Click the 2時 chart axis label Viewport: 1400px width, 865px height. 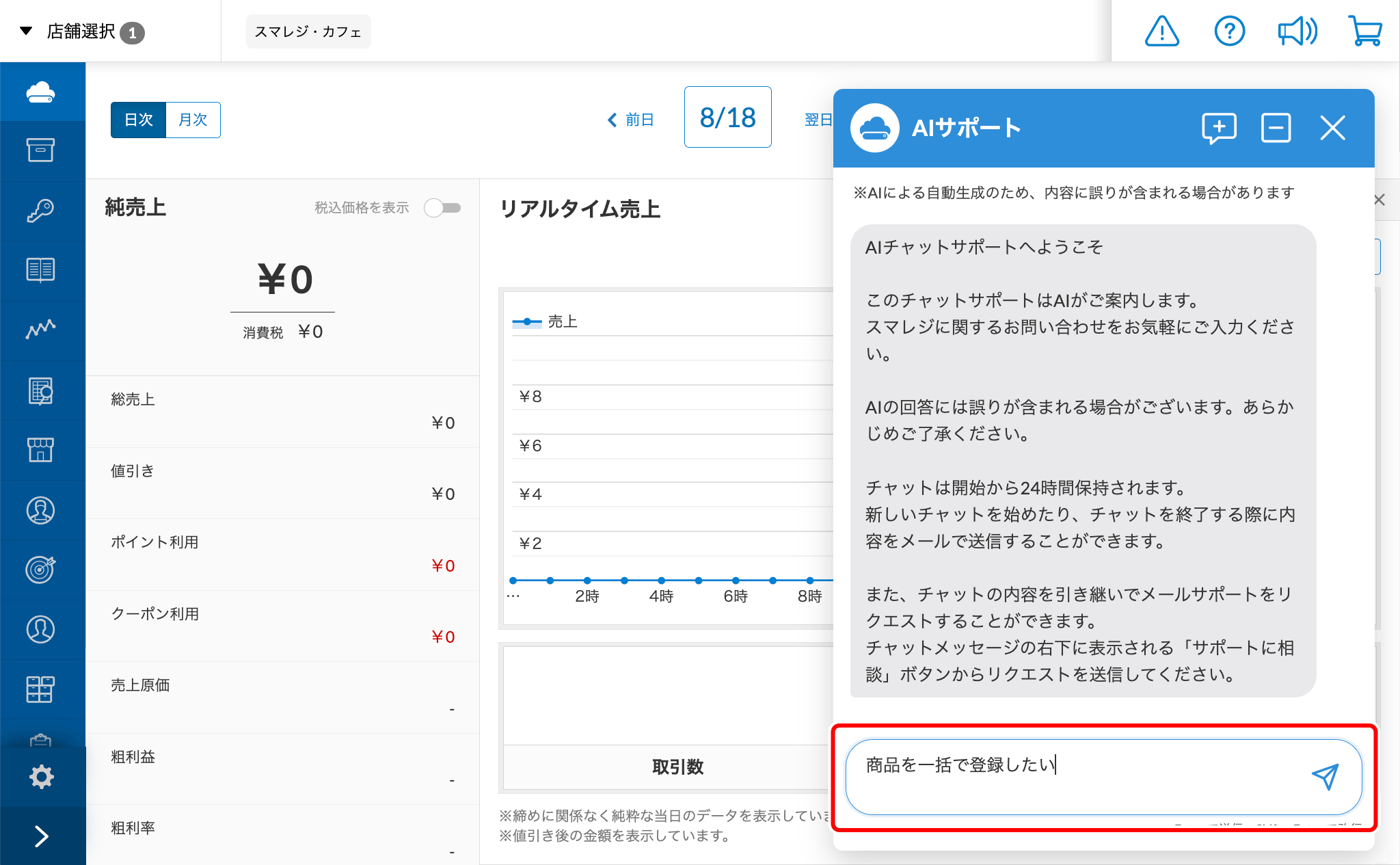pyautogui.click(x=587, y=596)
